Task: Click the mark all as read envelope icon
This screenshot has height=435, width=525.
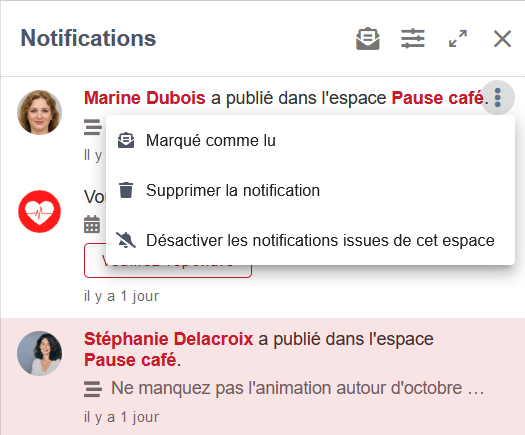Action: [368, 39]
